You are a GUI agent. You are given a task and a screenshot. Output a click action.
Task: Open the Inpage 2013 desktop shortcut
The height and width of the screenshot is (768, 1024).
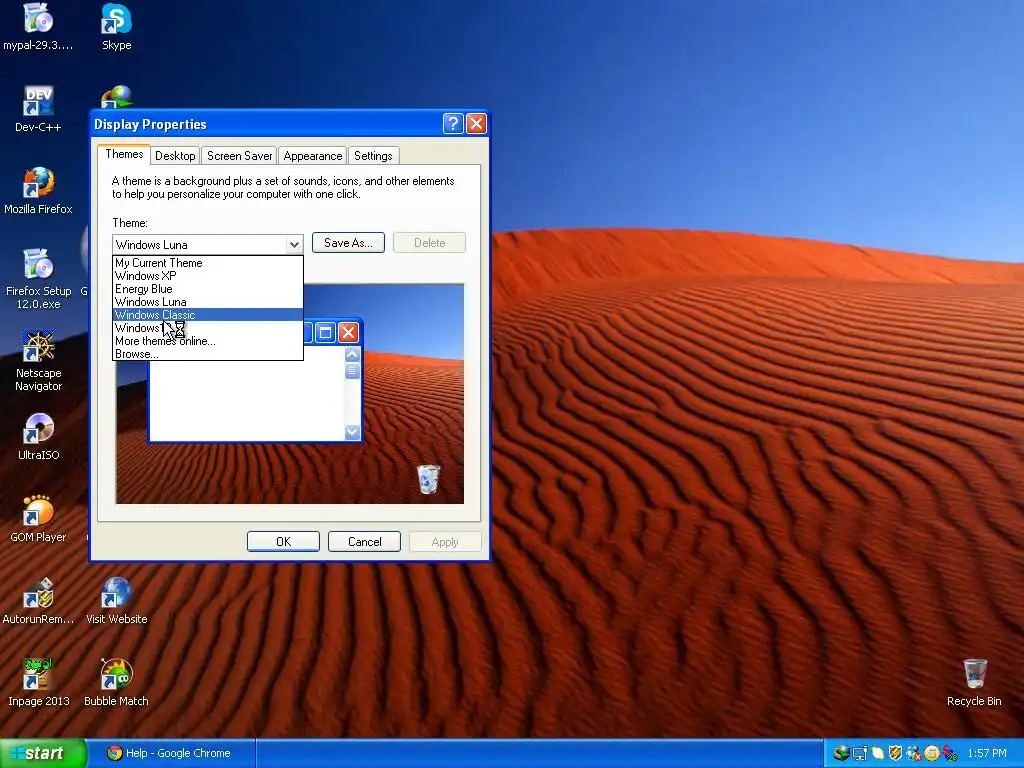pos(38,683)
